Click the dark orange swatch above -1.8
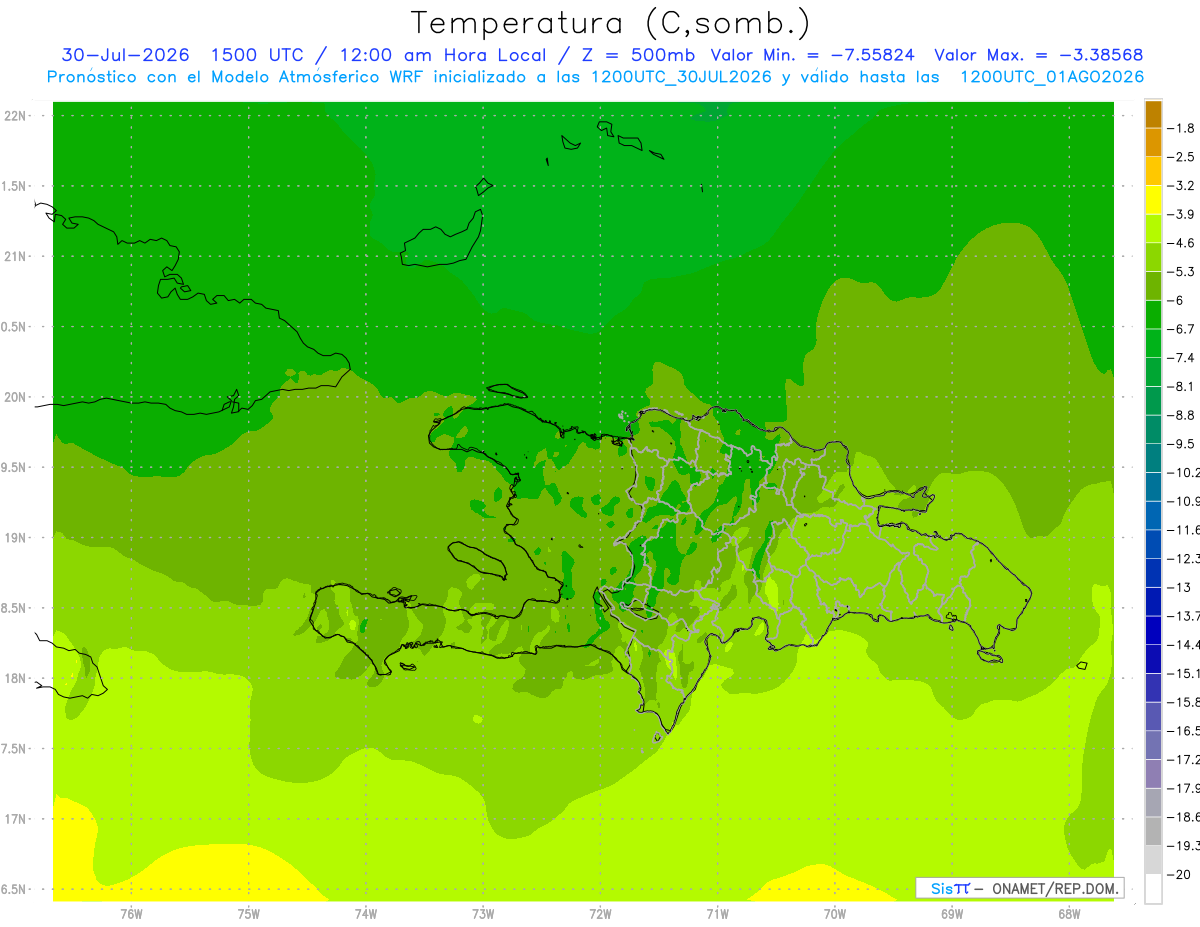 point(1153,114)
